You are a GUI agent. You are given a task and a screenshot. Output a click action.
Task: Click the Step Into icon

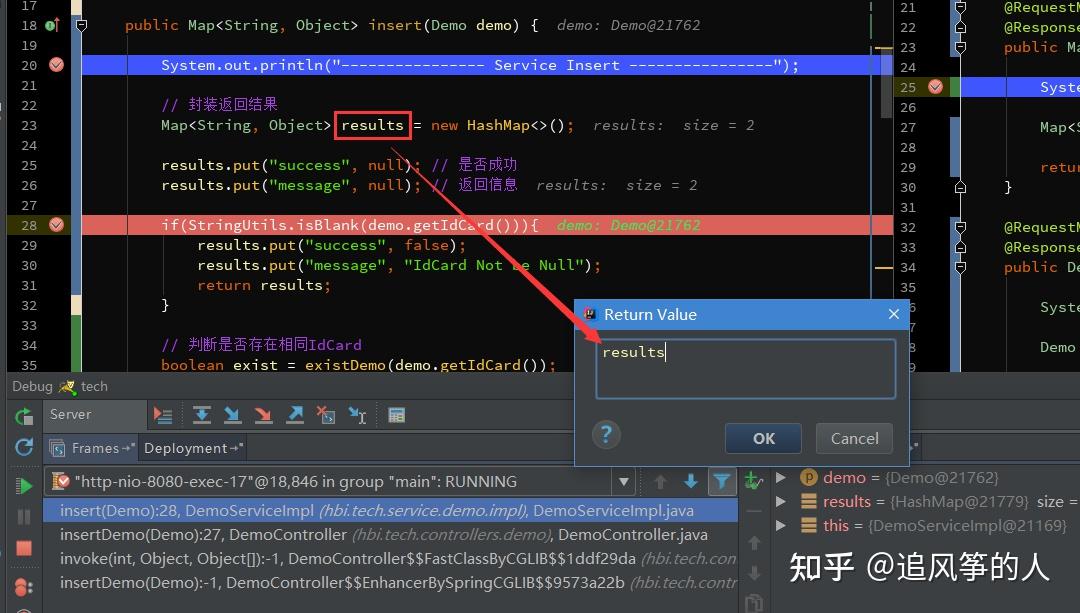[233, 415]
